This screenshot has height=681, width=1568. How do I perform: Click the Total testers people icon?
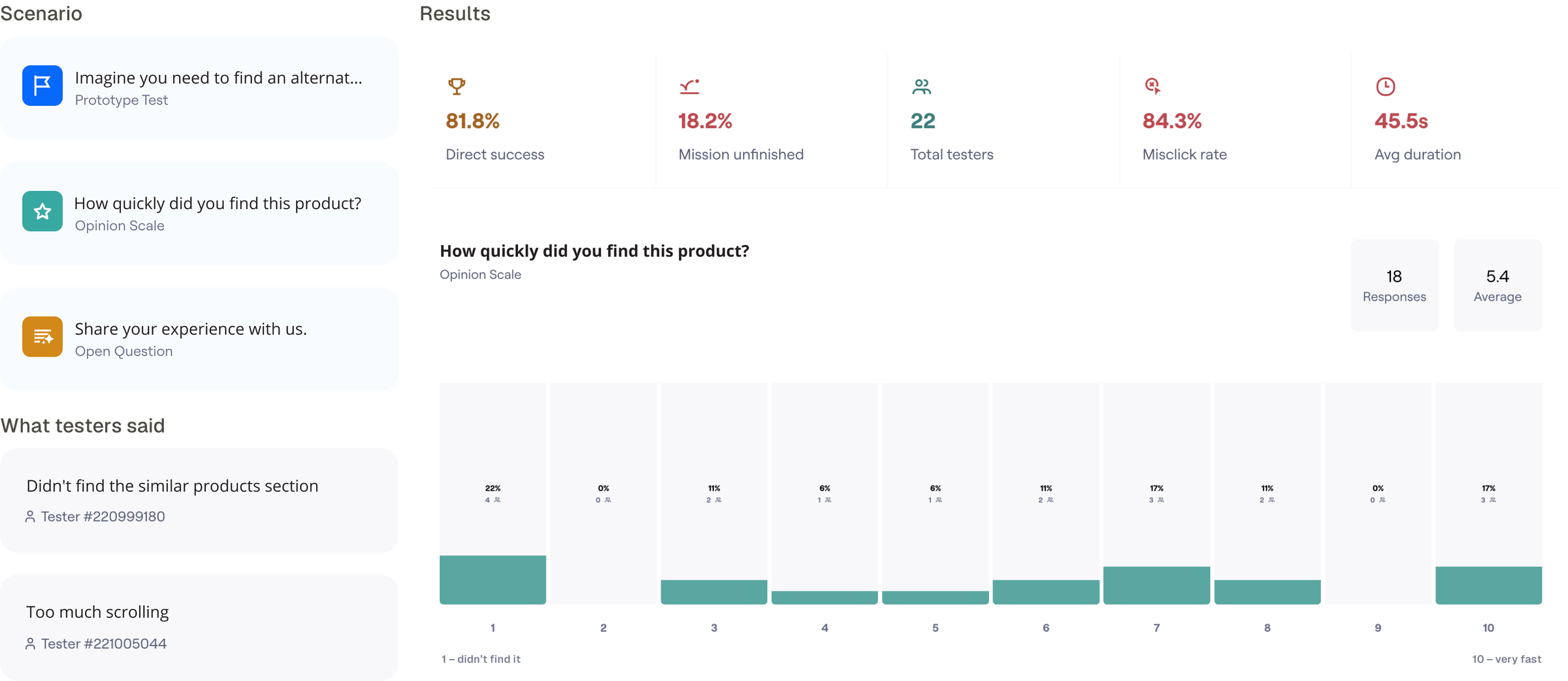click(x=921, y=86)
